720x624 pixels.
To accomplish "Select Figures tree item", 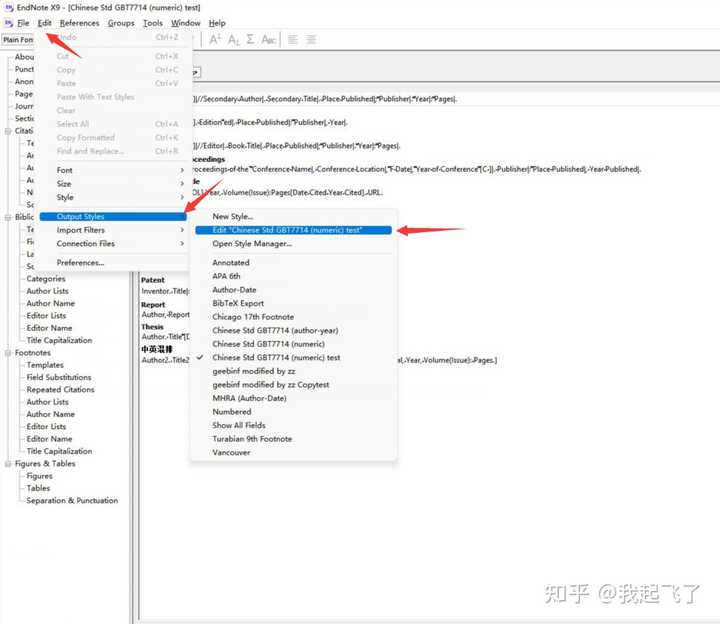I will click(39, 476).
